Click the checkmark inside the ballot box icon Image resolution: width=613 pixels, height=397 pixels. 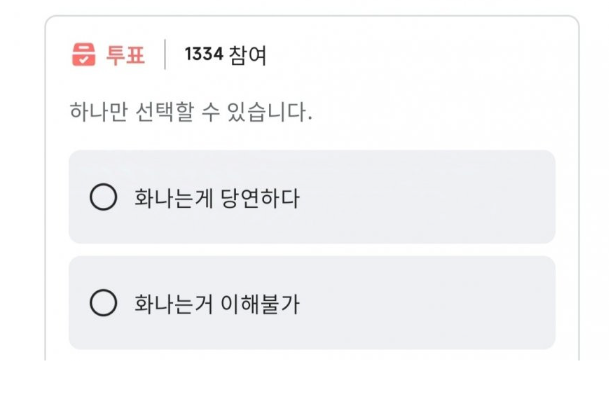pos(83,59)
